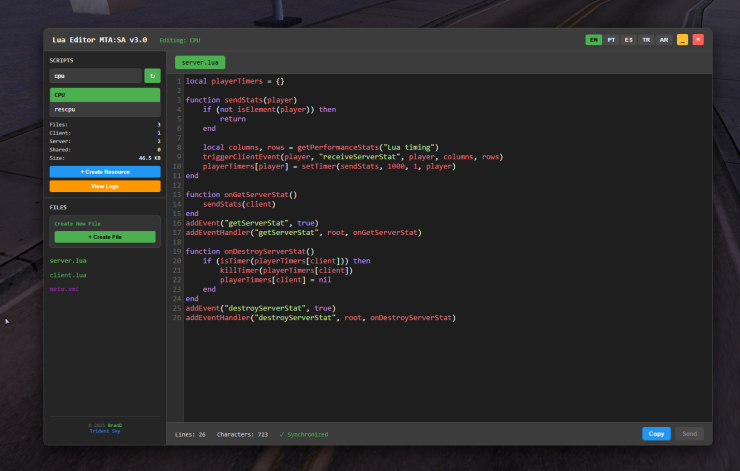Close the editor using red X button

coord(698,39)
